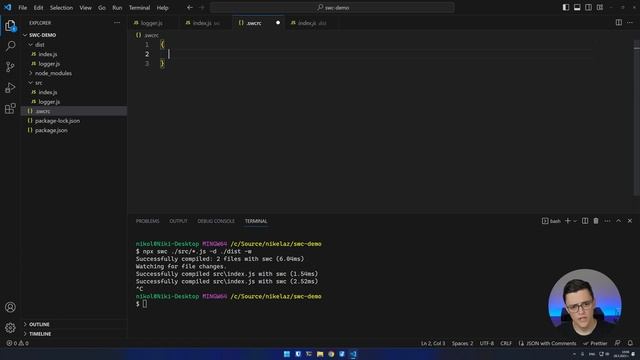Switch to the Output panel tab

(178, 221)
